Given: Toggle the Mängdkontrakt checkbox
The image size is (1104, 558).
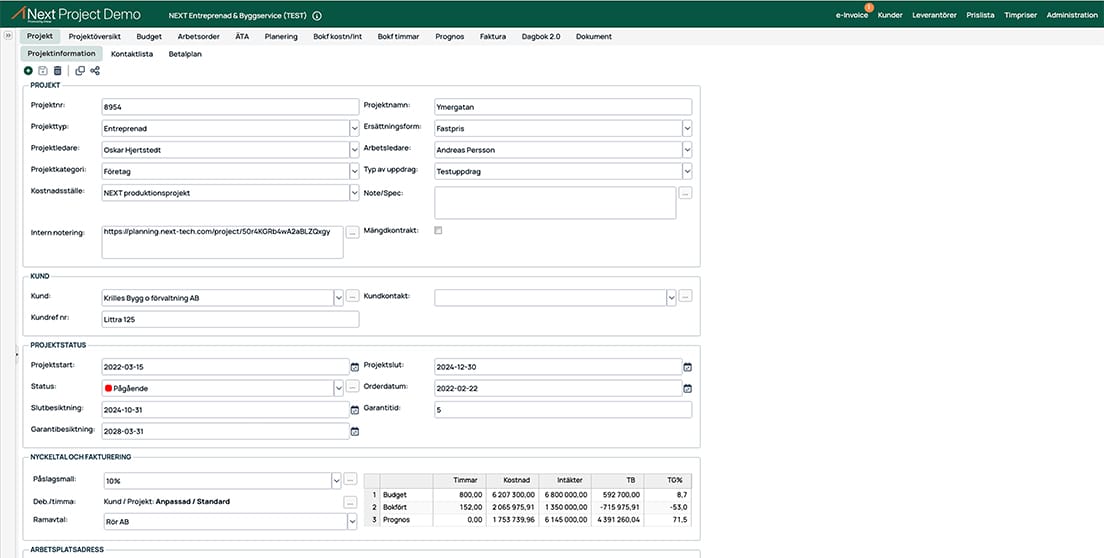Looking at the screenshot, I should click(438, 231).
